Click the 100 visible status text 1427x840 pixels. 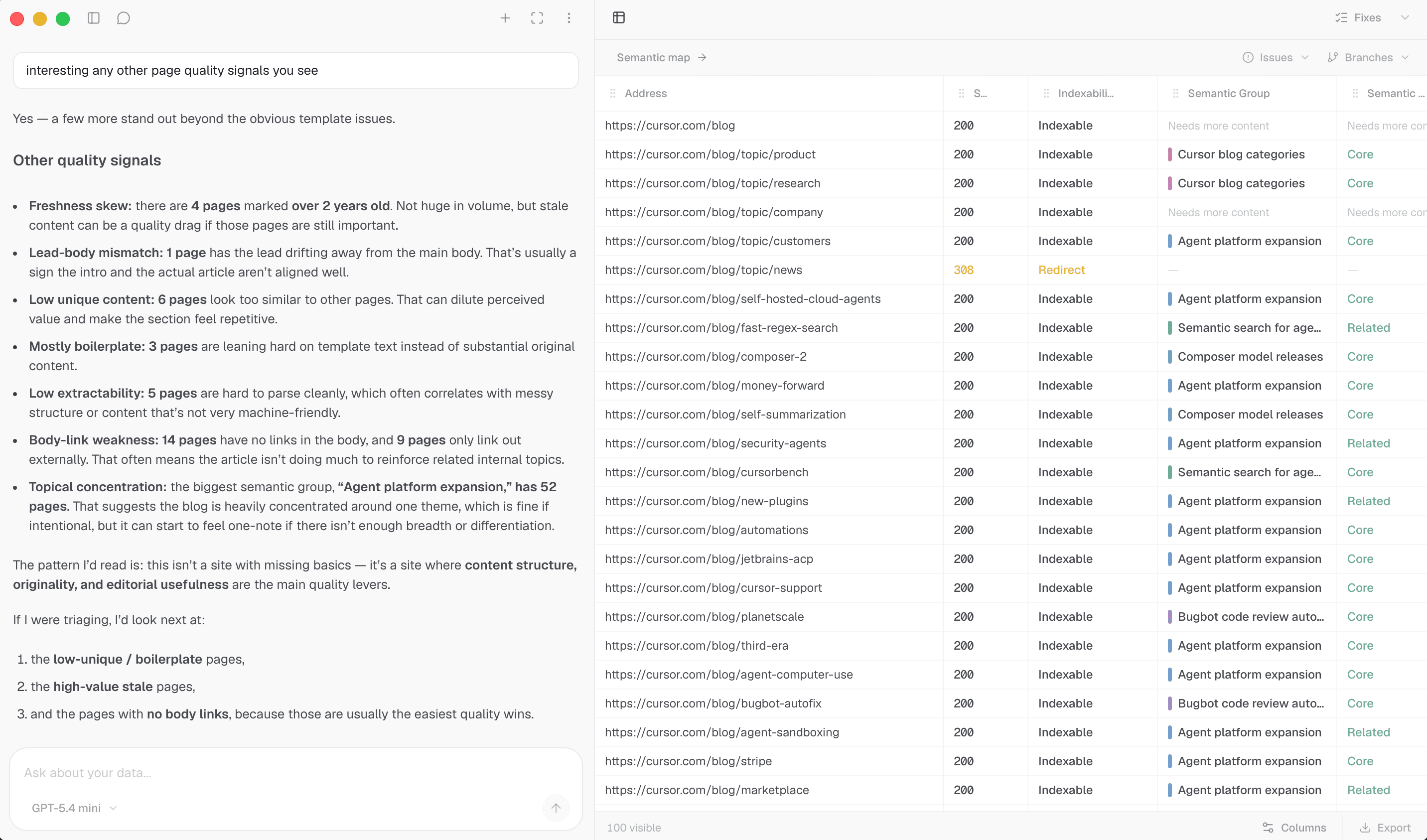click(x=634, y=828)
